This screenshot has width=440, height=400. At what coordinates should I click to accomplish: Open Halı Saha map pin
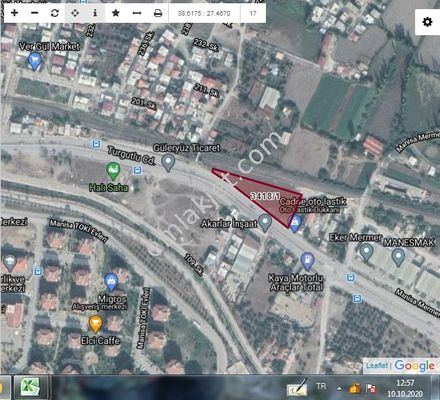(113, 171)
